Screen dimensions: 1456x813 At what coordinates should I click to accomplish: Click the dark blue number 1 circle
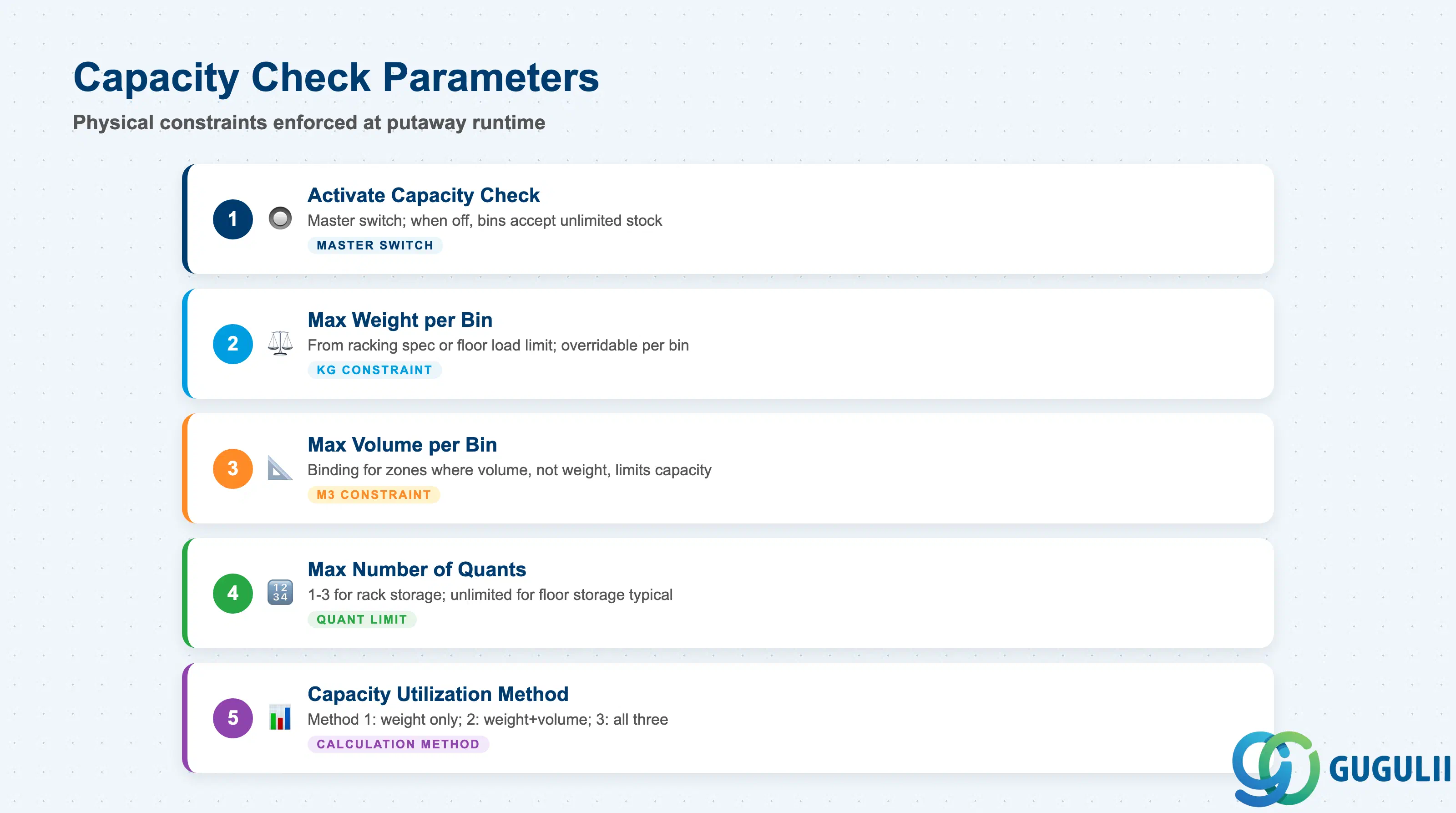point(233,219)
